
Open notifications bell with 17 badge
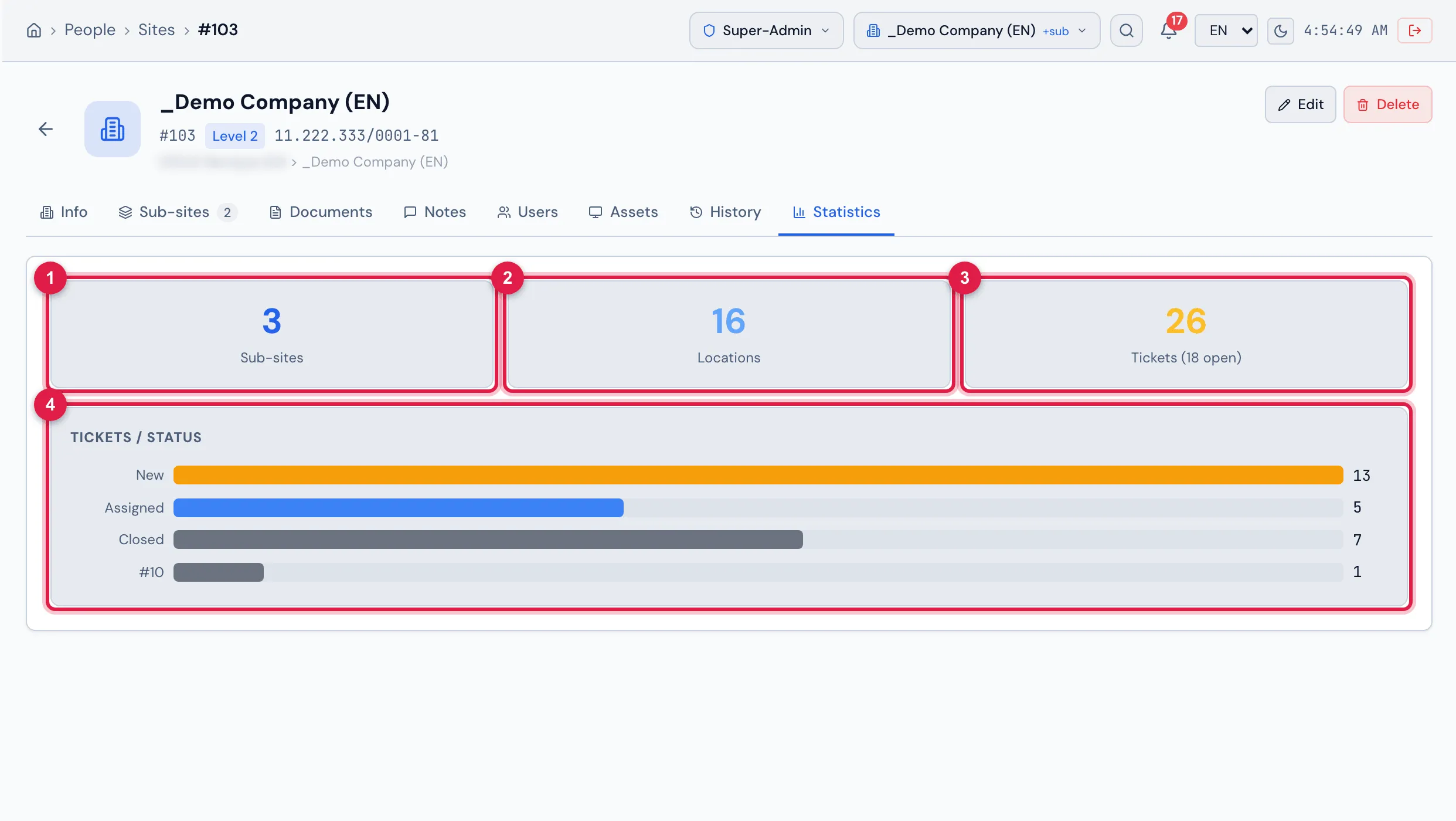1169,30
